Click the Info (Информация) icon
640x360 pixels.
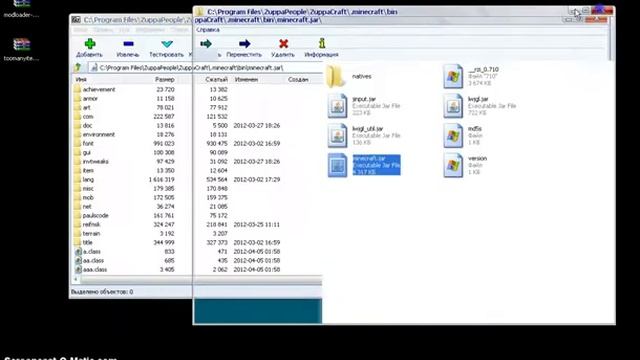(322, 43)
